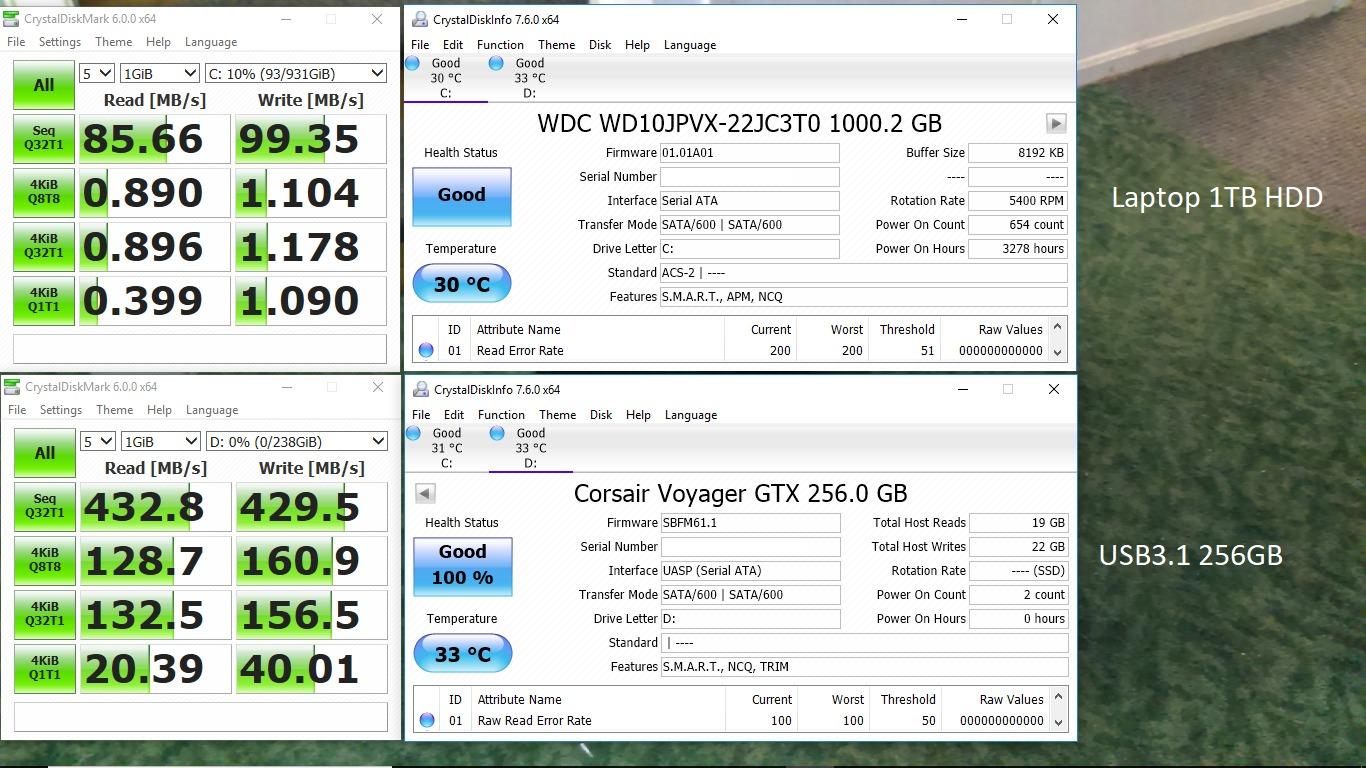Open Help menu in bottom CrystalDiskInfo
The height and width of the screenshot is (768, 1366).
point(638,415)
